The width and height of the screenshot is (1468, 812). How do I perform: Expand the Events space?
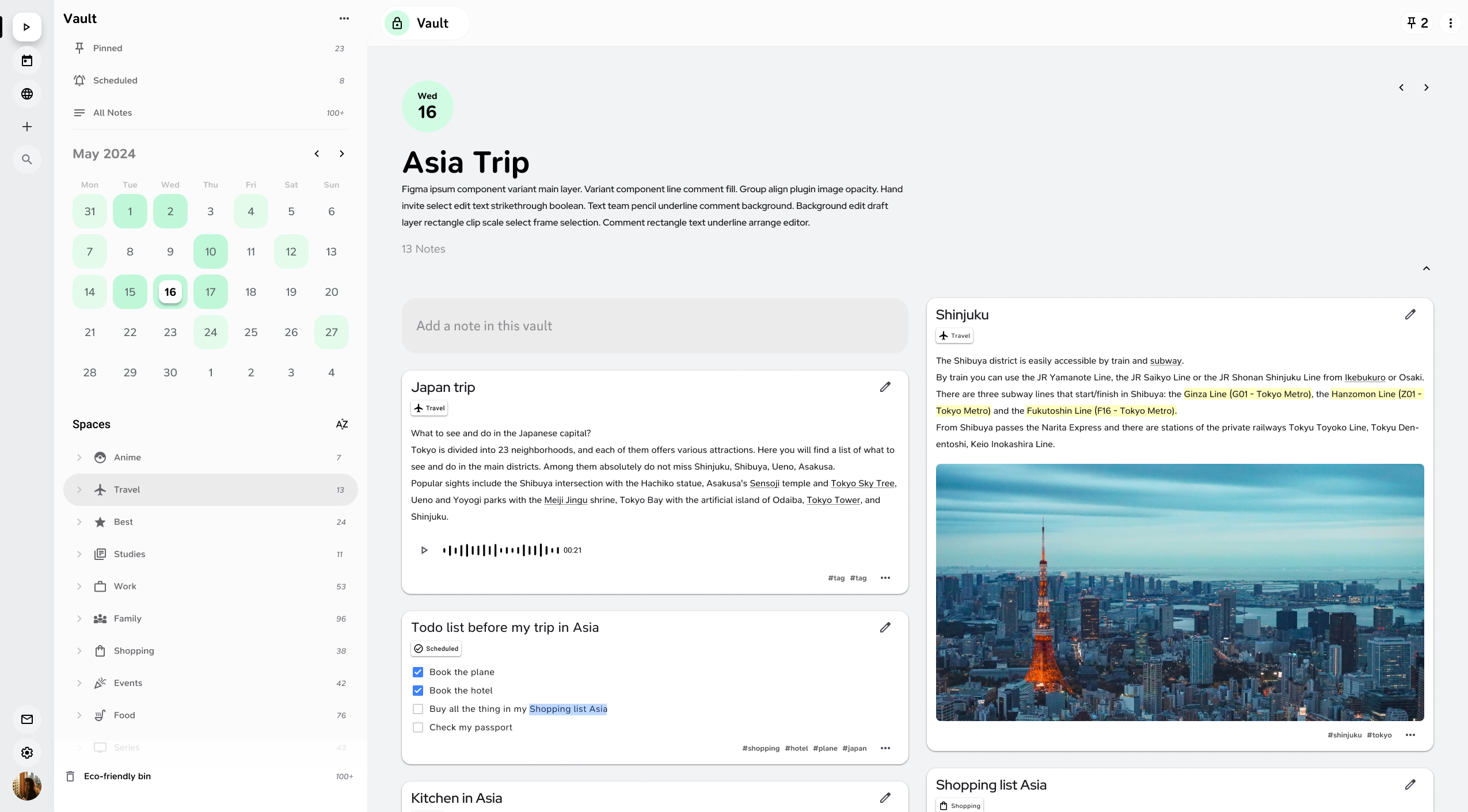79,683
